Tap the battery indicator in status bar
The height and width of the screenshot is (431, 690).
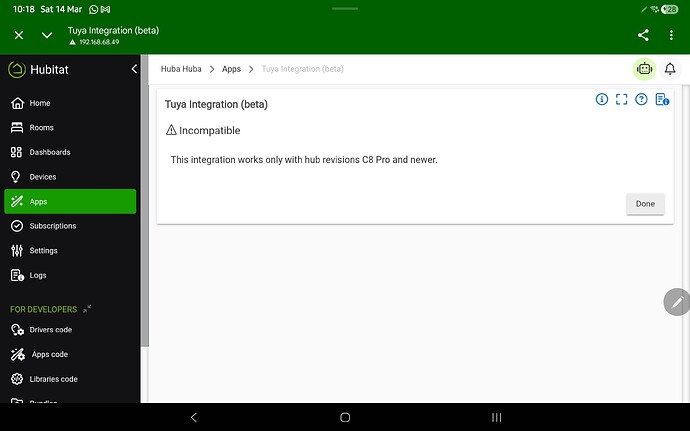669,9
